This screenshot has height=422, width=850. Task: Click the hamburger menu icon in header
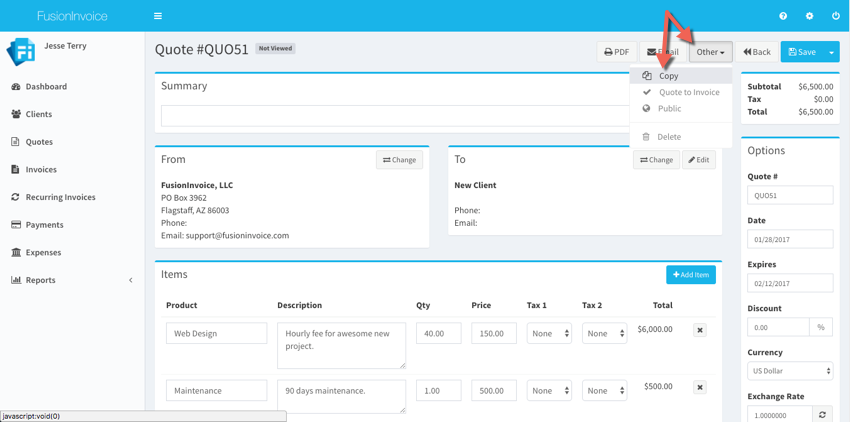point(157,16)
